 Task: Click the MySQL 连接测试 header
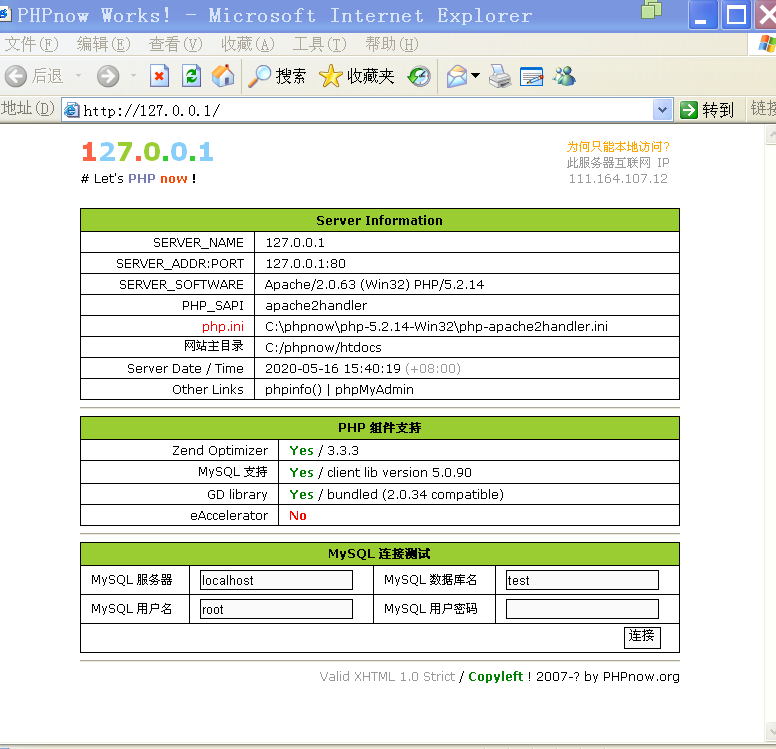click(380, 553)
